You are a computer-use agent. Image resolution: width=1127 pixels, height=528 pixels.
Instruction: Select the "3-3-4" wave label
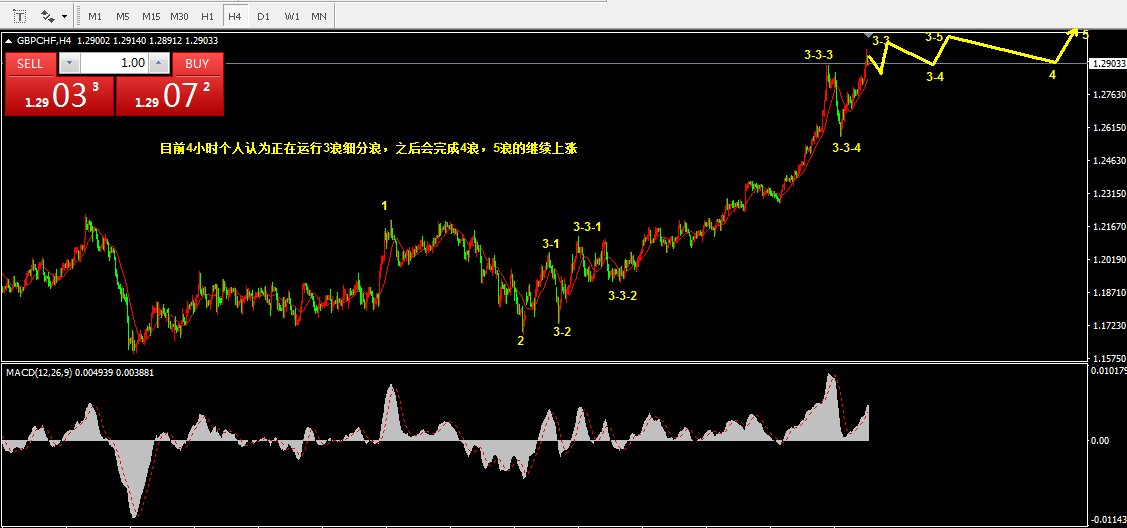[x=847, y=147]
